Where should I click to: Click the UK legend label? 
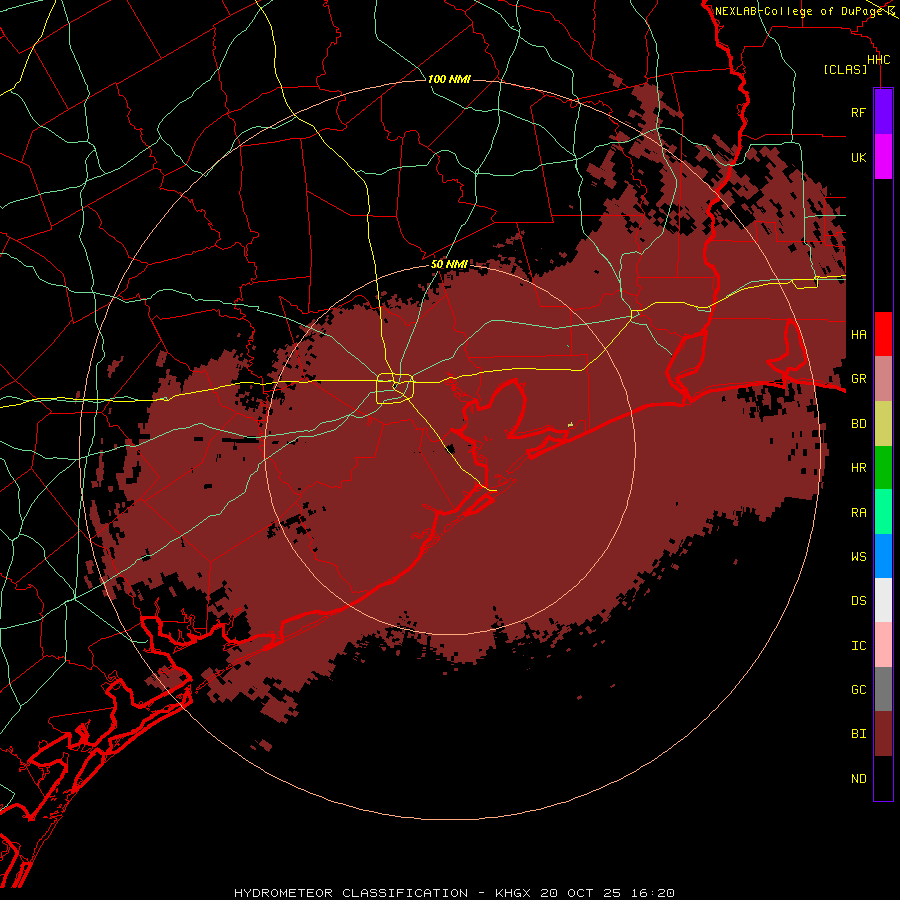coord(858,158)
